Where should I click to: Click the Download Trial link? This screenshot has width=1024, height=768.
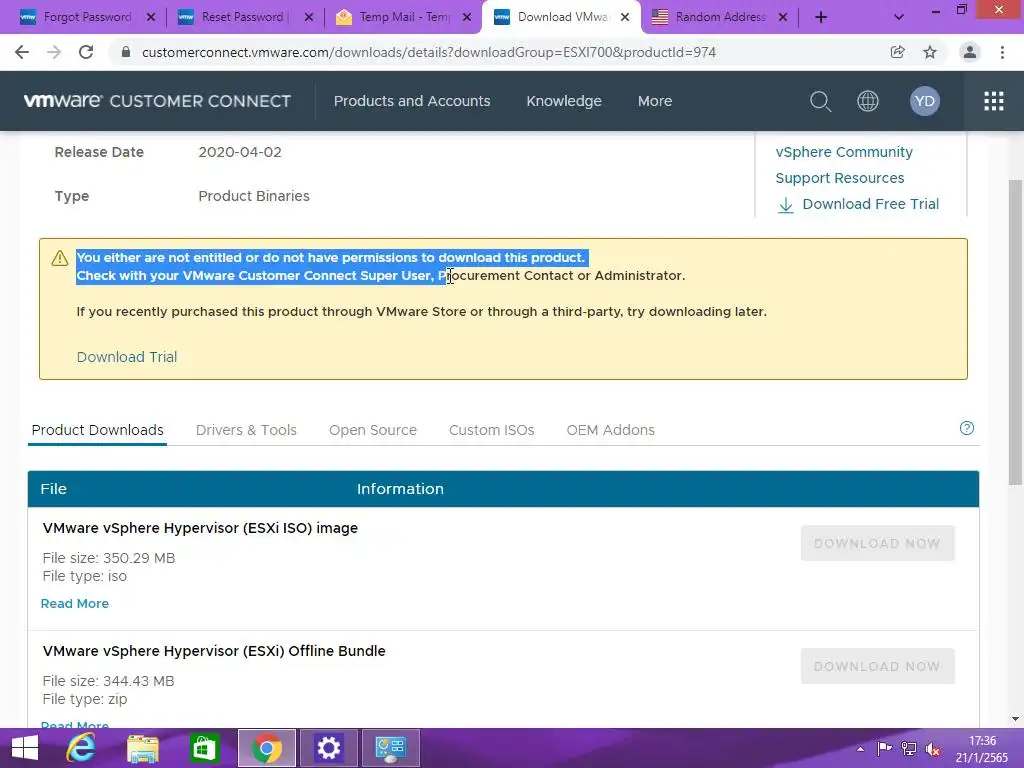[127, 357]
